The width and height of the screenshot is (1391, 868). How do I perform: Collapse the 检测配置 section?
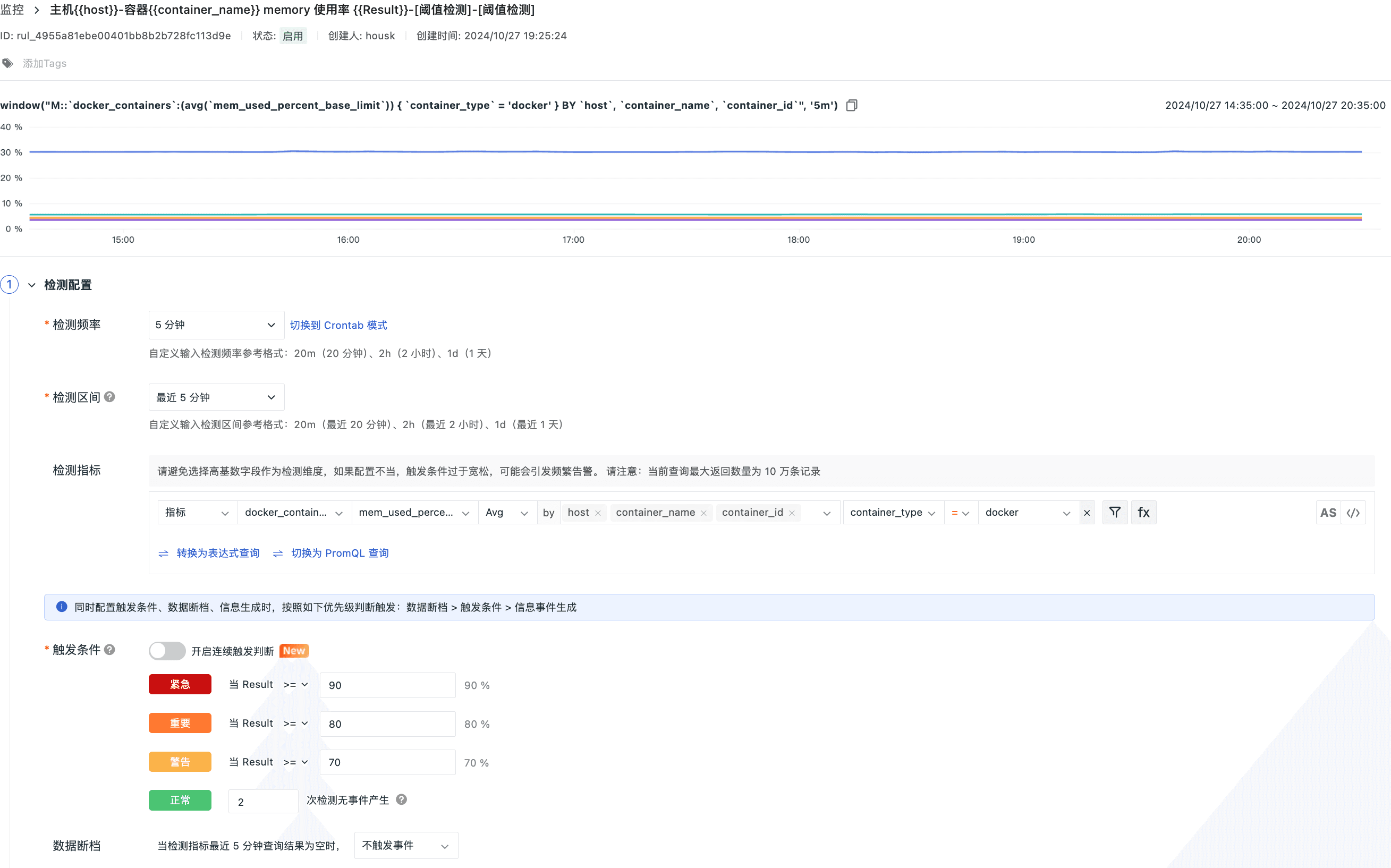click(32, 285)
